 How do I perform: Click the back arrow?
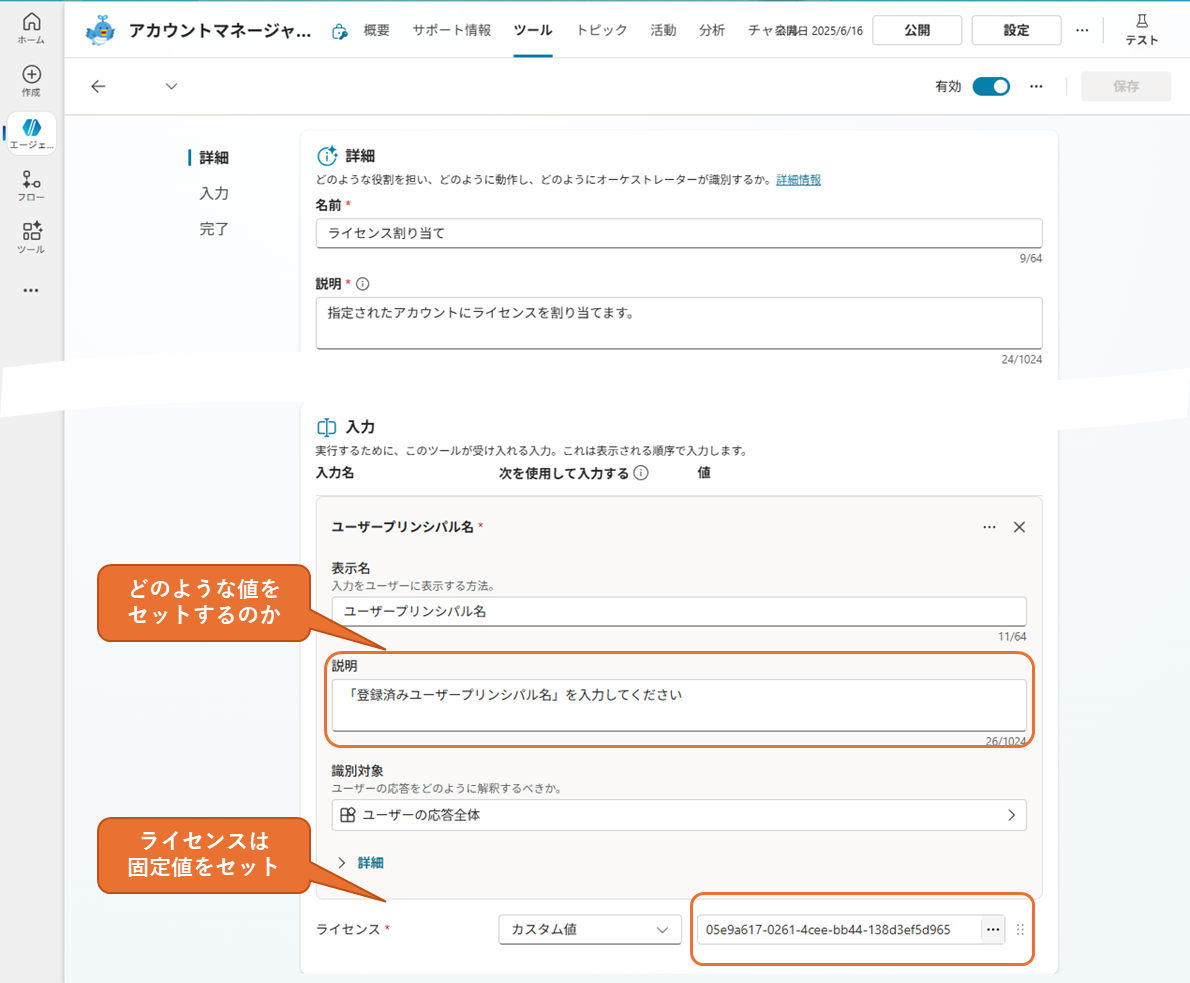point(98,87)
